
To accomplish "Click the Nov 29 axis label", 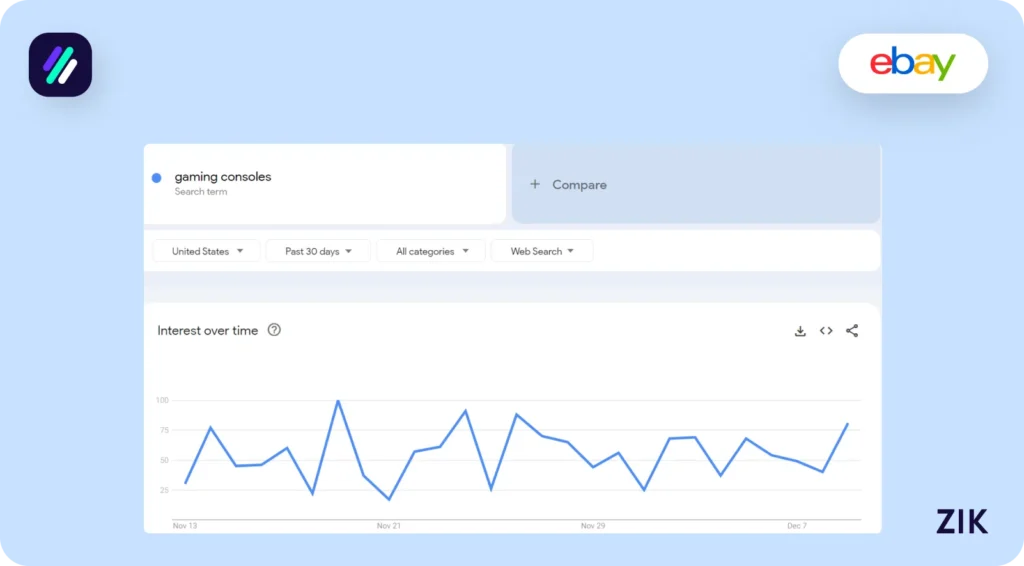I will click(593, 526).
